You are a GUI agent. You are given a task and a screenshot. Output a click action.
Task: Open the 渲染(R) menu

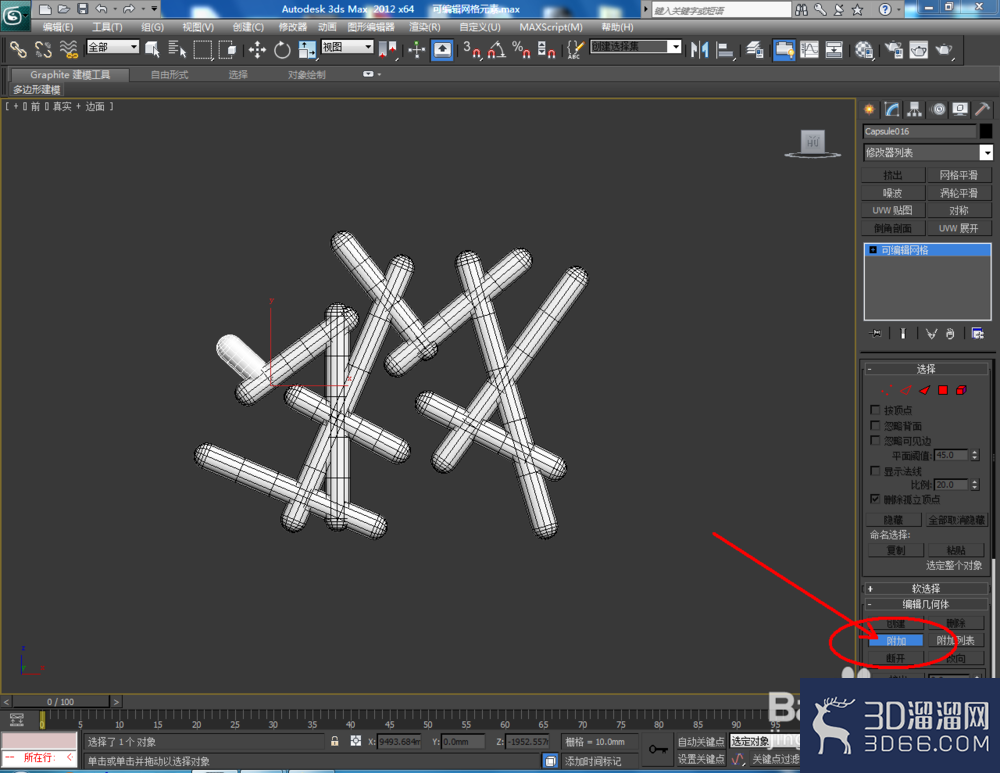pos(425,27)
